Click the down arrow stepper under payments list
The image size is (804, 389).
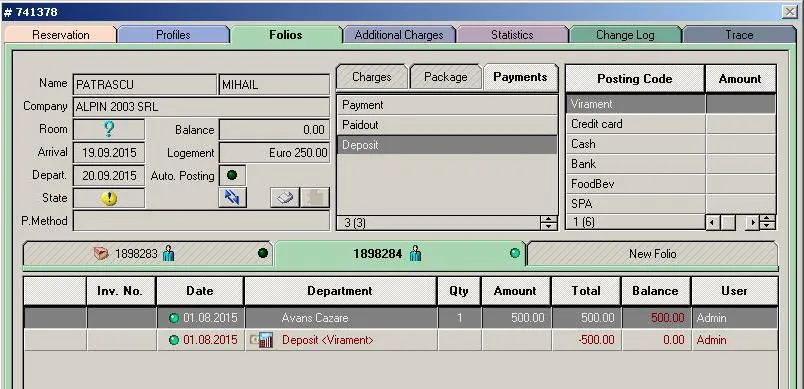549,226
